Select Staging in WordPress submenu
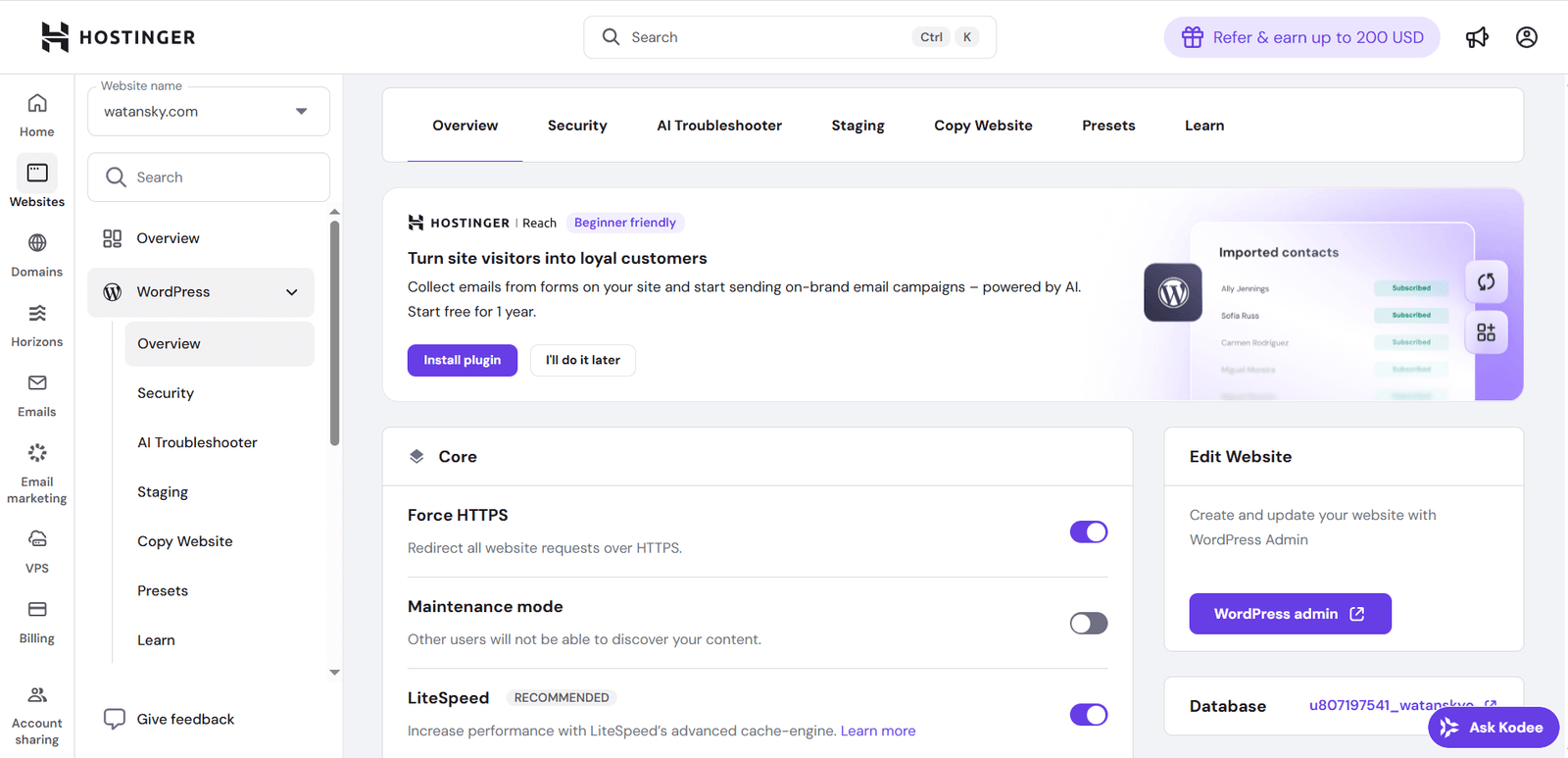Screen dimensions: 1568x758 [x=163, y=492]
